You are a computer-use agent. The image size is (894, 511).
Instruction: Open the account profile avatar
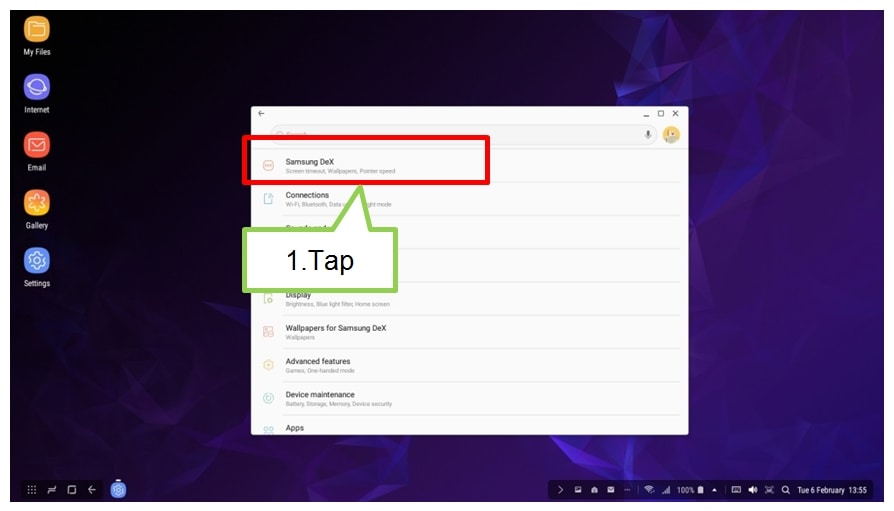tap(672, 135)
